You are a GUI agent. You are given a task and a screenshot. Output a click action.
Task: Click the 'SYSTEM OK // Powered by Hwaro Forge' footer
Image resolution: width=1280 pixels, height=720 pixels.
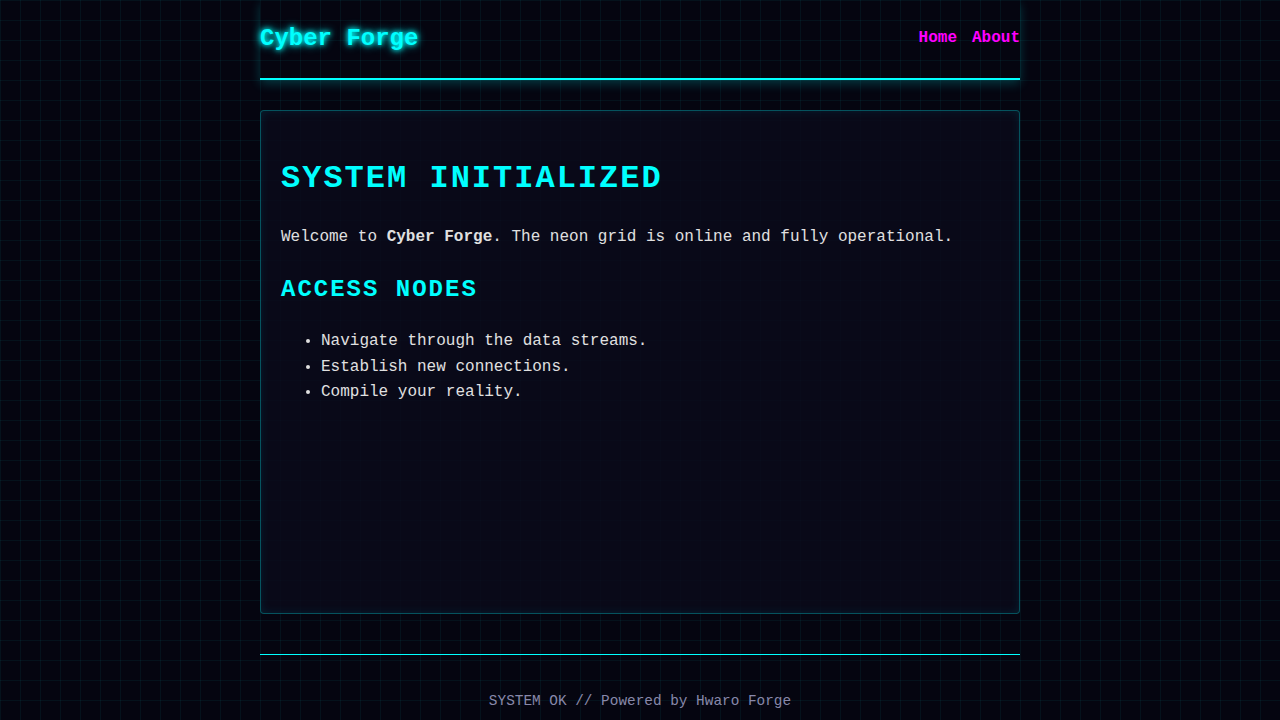(640, 701)
